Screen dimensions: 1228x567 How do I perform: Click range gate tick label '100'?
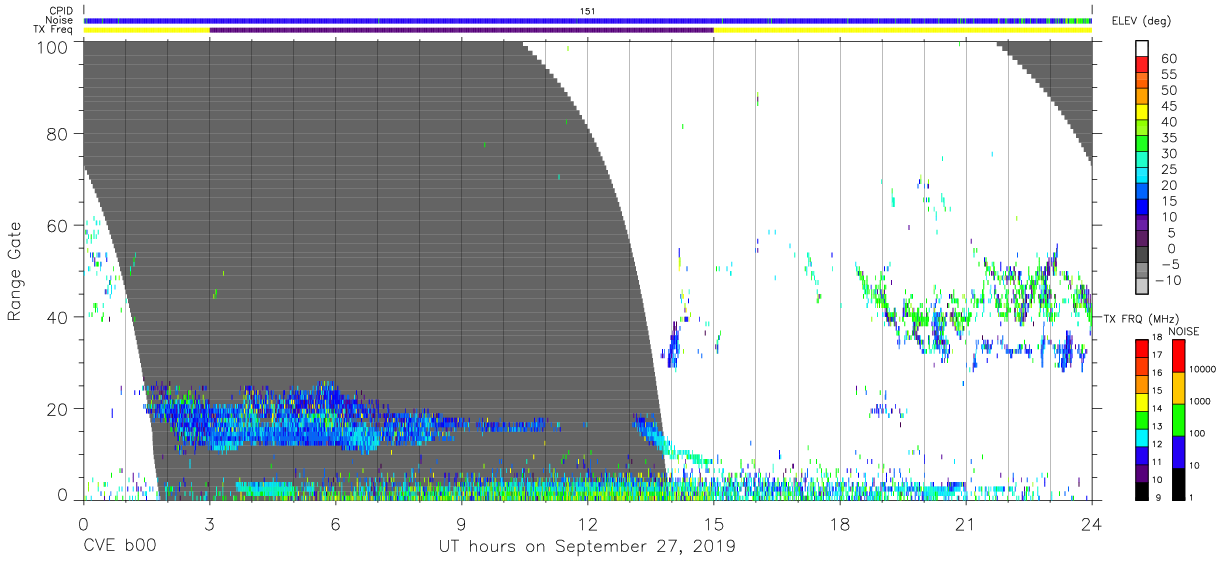tap(52, 46)
